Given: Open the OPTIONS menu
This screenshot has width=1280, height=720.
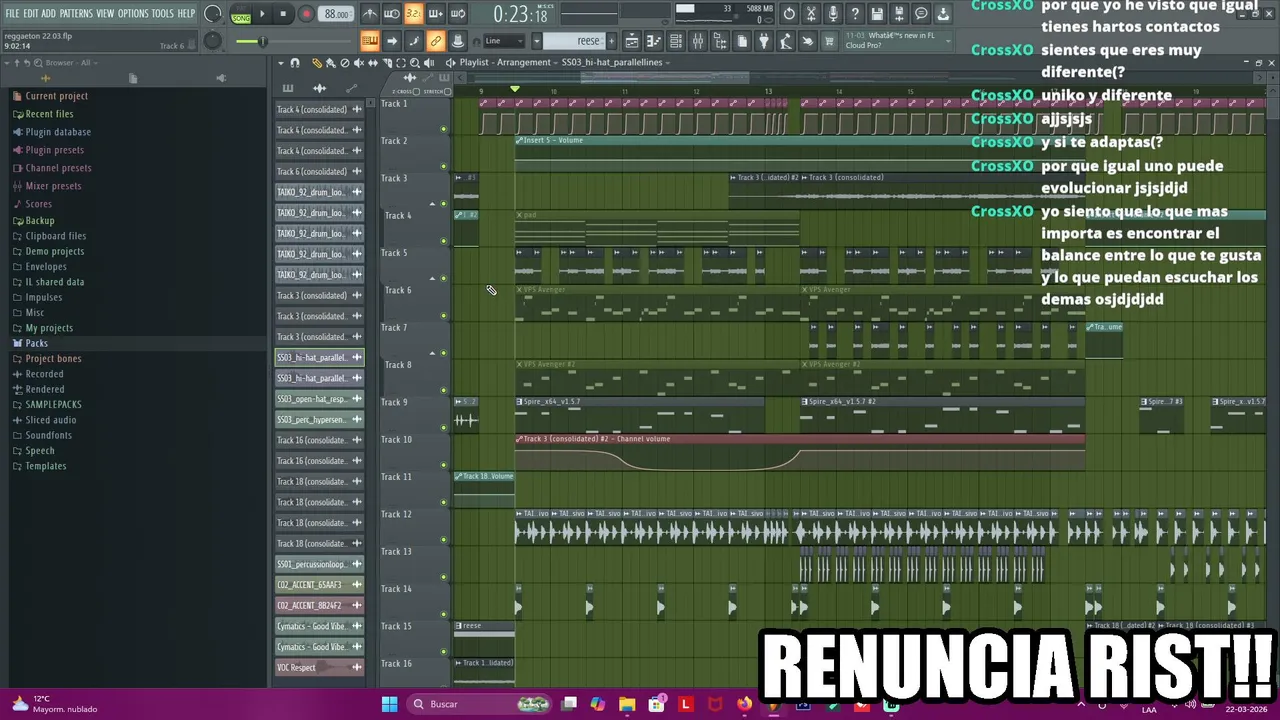Looking at the screenshot, I should 133,13.
